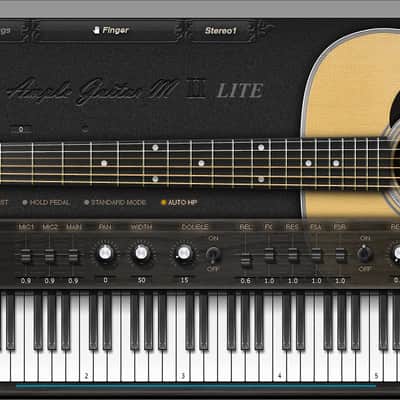Play the piano key labeled 5
The width and height of the screenshot is (400, 400).
point(376,367)
